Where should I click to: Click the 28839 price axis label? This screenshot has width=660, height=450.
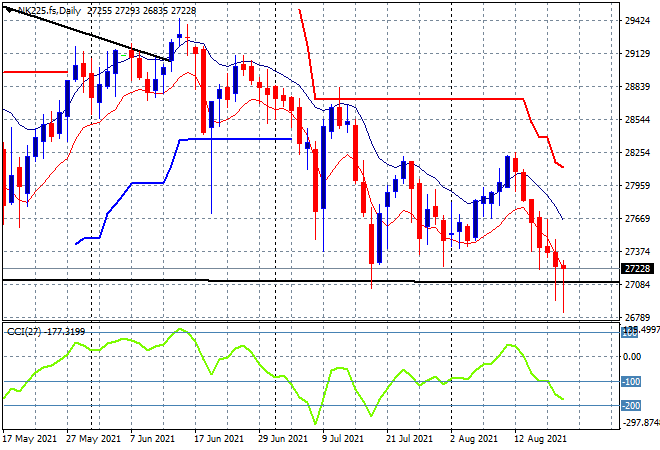(x=637, y=87)
